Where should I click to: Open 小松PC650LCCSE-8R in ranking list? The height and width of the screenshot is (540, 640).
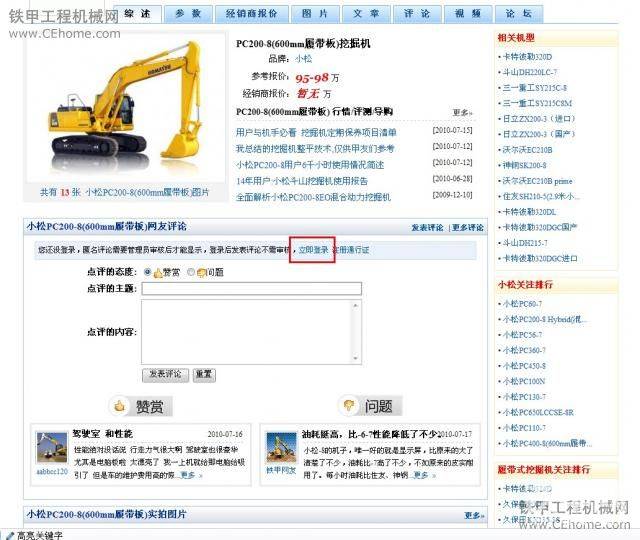538,412
